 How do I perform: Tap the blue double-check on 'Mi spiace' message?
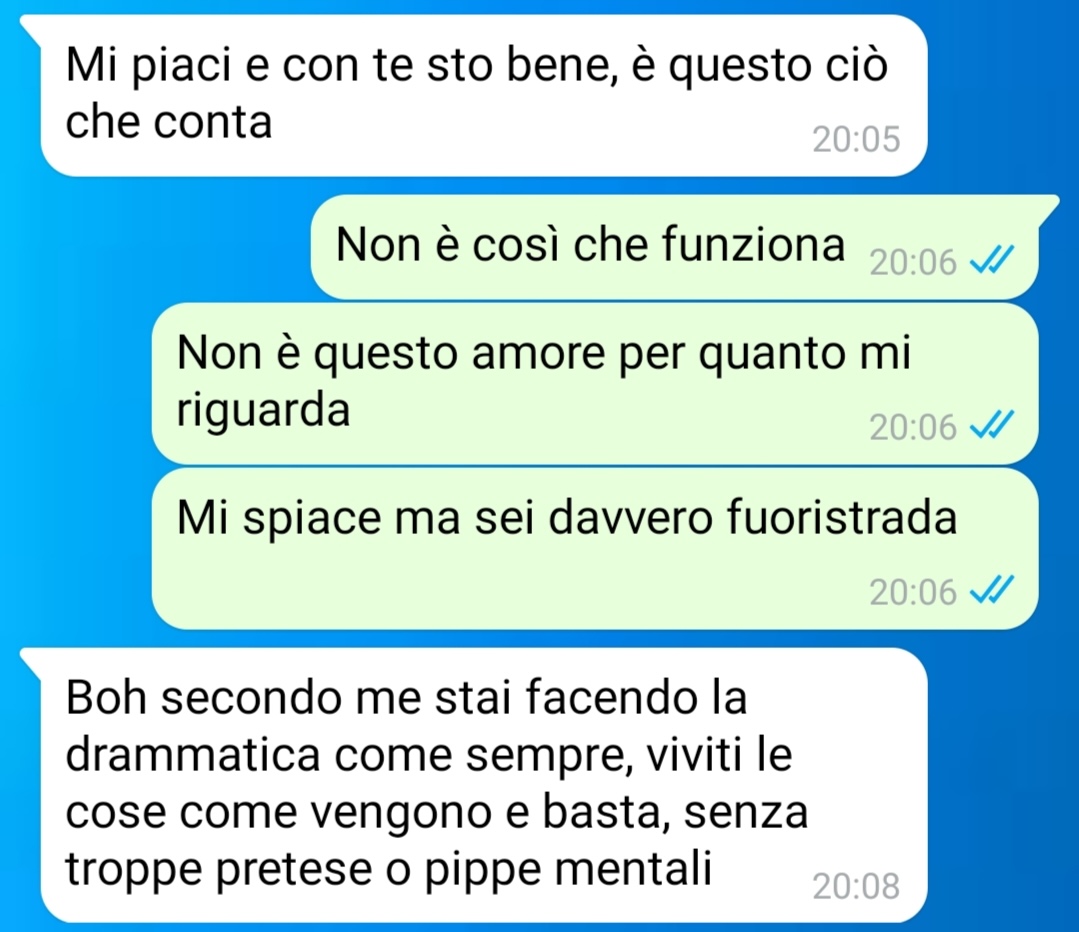click(991, 591)
